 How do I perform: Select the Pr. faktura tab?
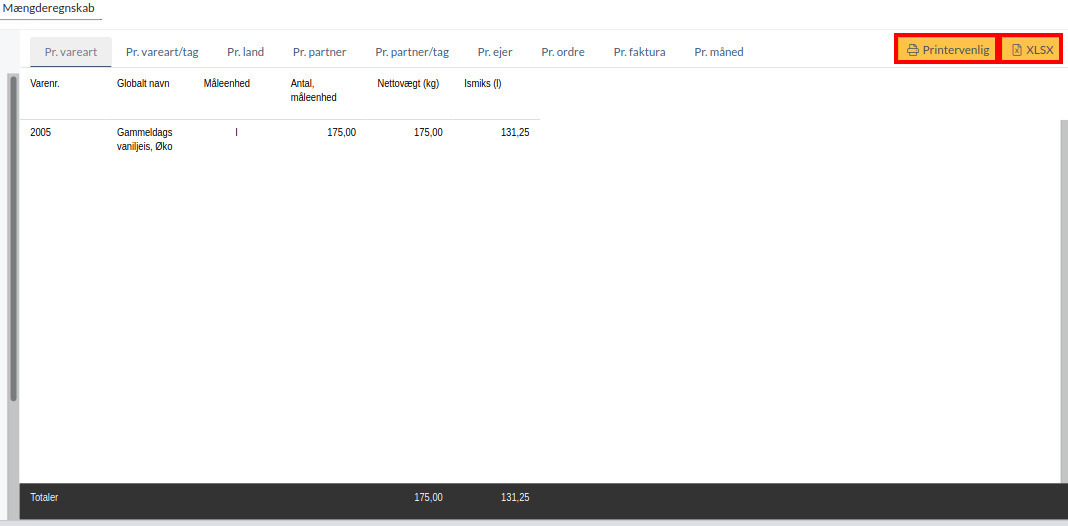pyautogui.click(x=639, y=52)
